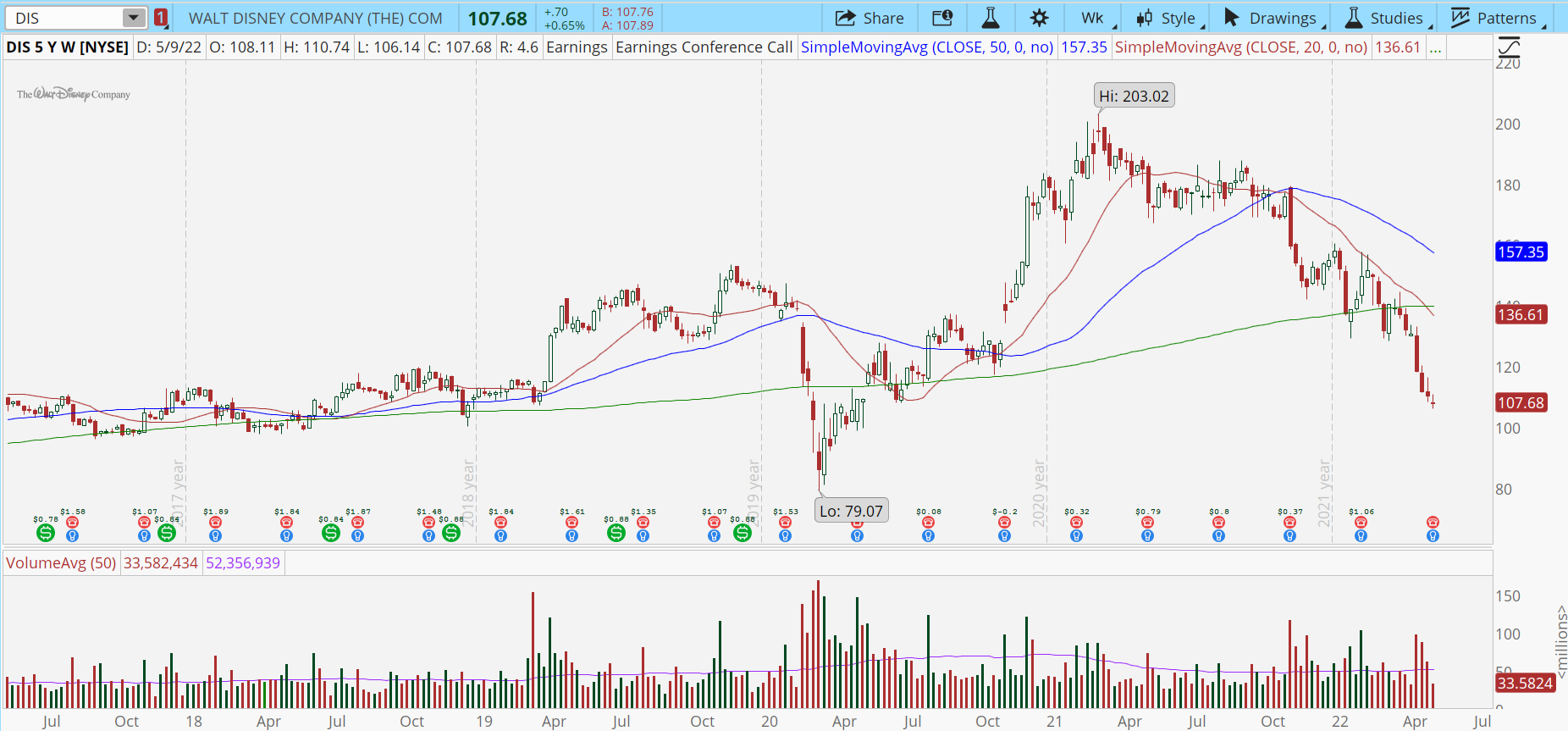Open chart settings gear icon
The height and width of the screenshot is (731, 1568).
point(1040,18)
